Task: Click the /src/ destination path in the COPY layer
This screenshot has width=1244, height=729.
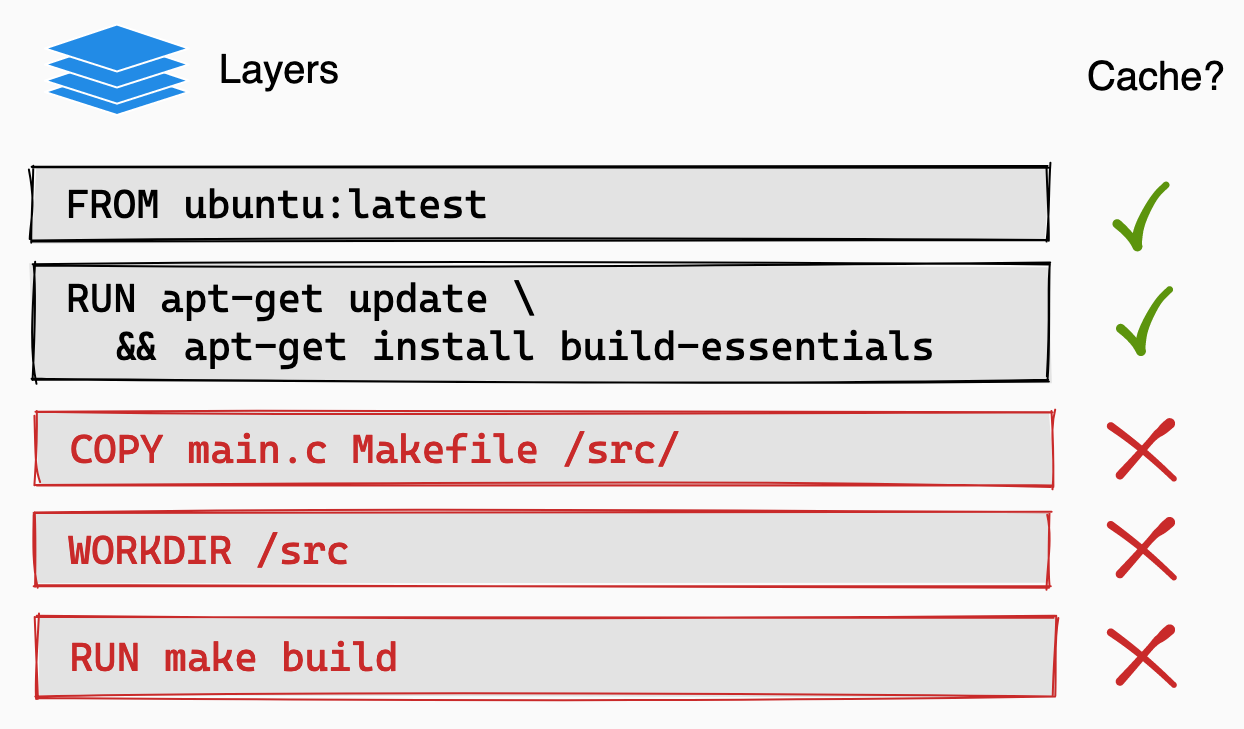Action: (620, 450)
